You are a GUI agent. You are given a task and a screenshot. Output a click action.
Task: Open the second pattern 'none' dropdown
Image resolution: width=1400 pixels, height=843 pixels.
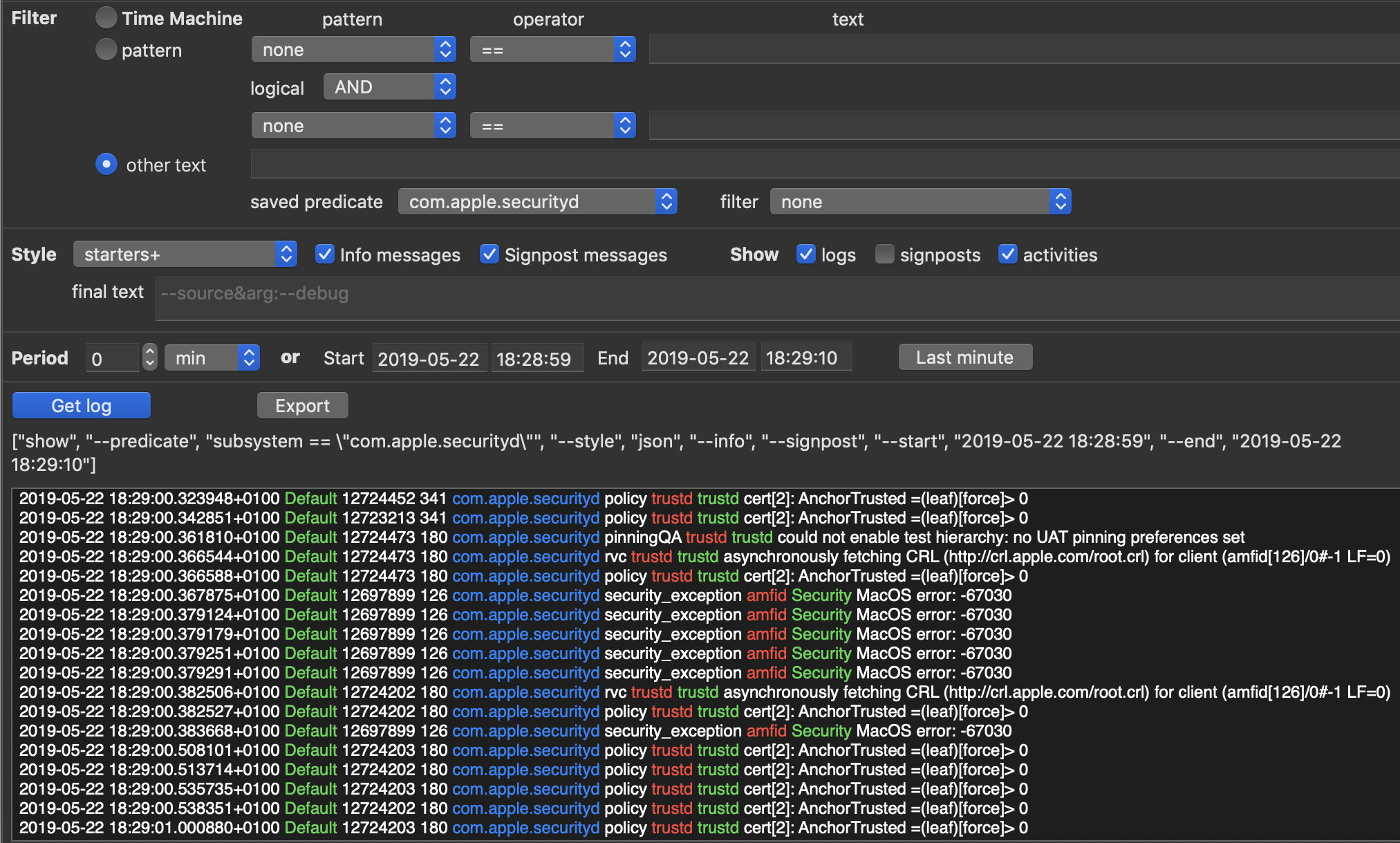tap(353, 126)
